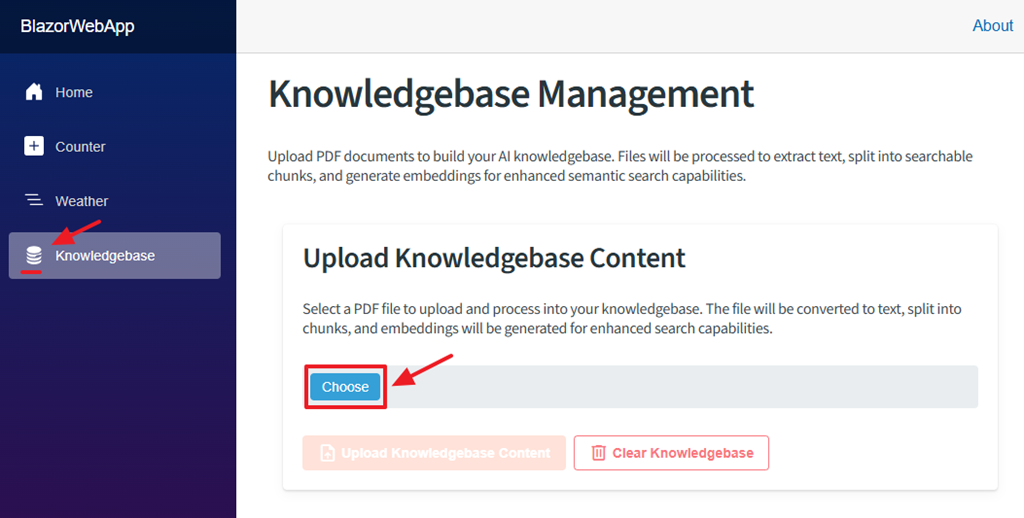Open the About link
Viewport: 1024px width, 518px height.
[993, 26]
